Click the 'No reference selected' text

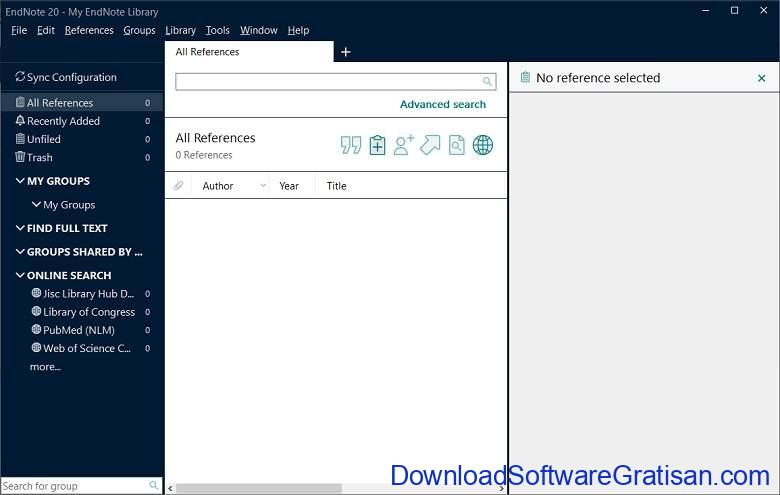coord(598,78)
